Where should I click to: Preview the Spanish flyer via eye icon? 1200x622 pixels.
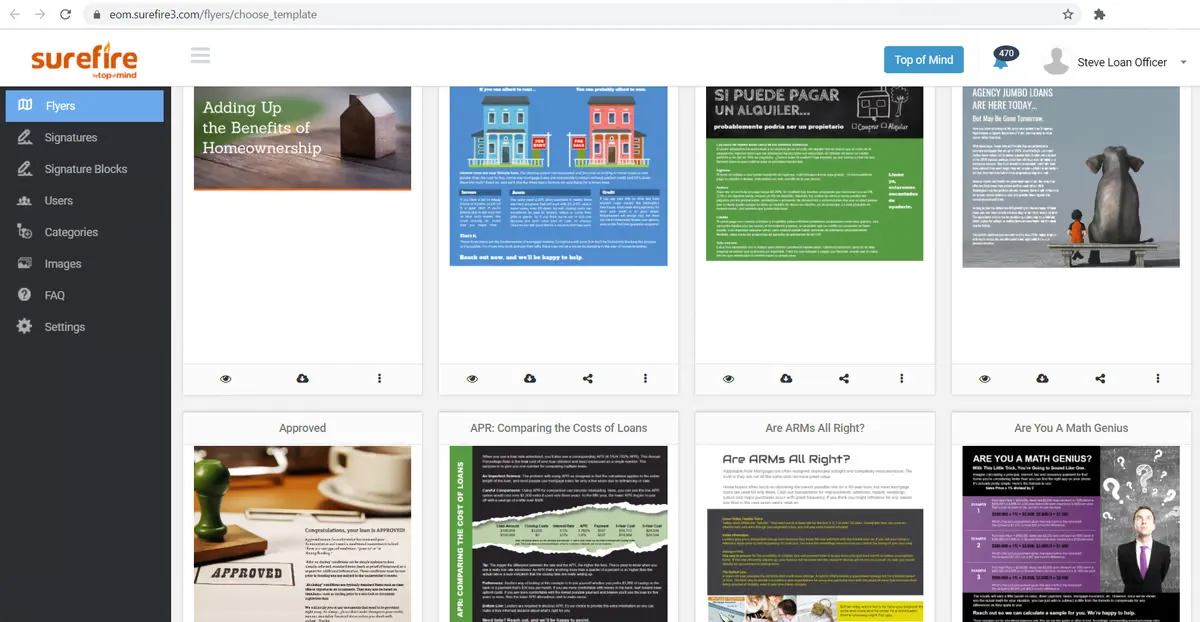click(x=729, y=379)
